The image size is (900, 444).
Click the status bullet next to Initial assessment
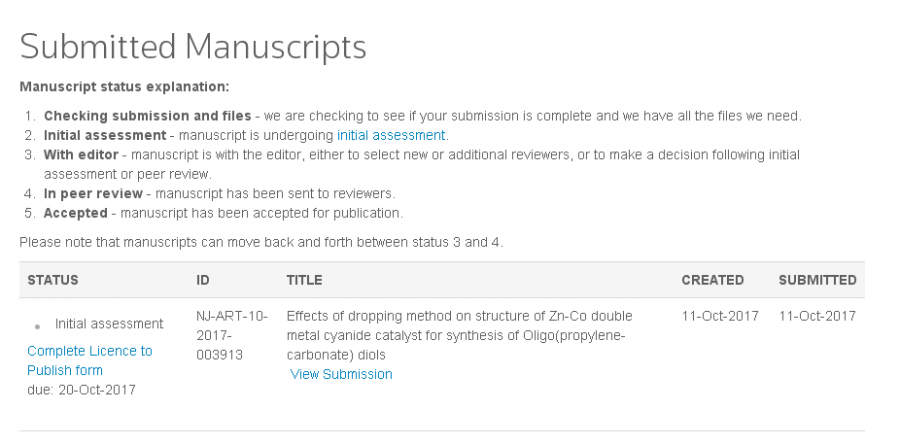click(38, 326)
